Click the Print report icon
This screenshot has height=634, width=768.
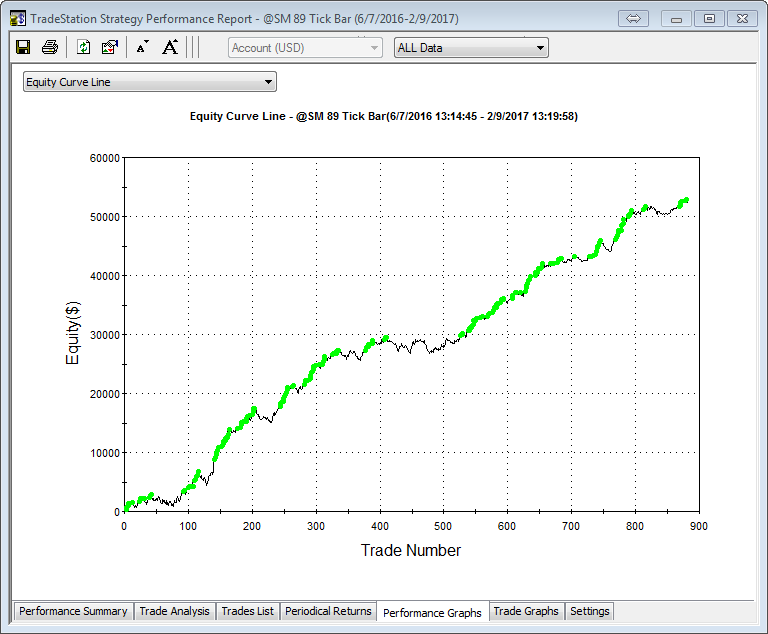tap(49, 47)
